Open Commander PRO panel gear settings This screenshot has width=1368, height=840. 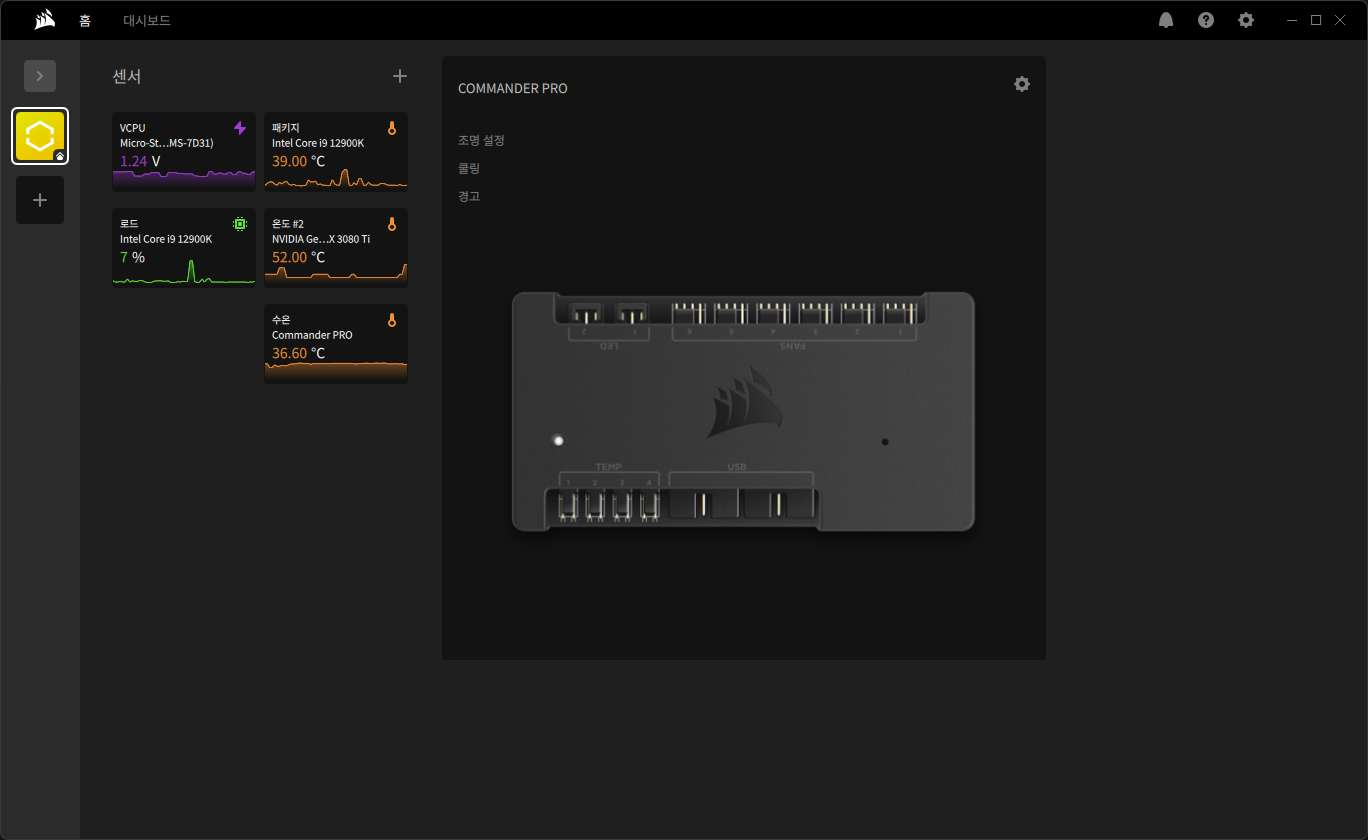[x=1021, y=84]
